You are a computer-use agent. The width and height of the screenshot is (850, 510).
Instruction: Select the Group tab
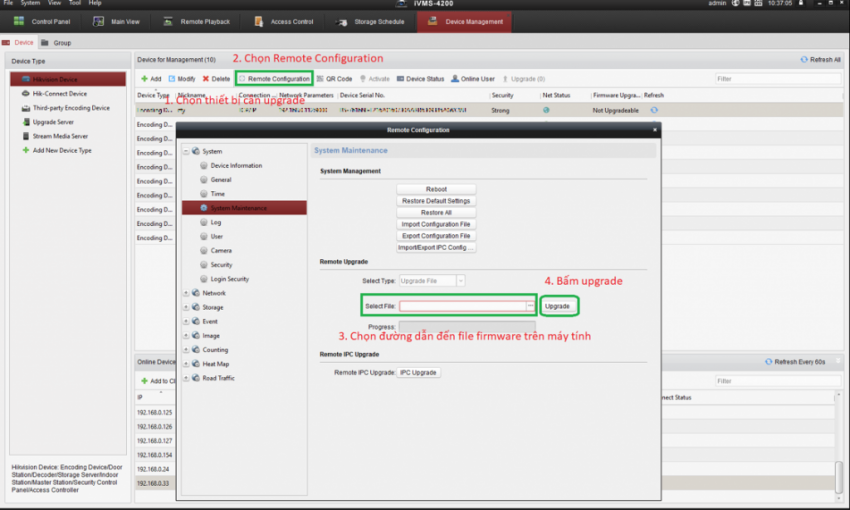[x=57, y=43]
